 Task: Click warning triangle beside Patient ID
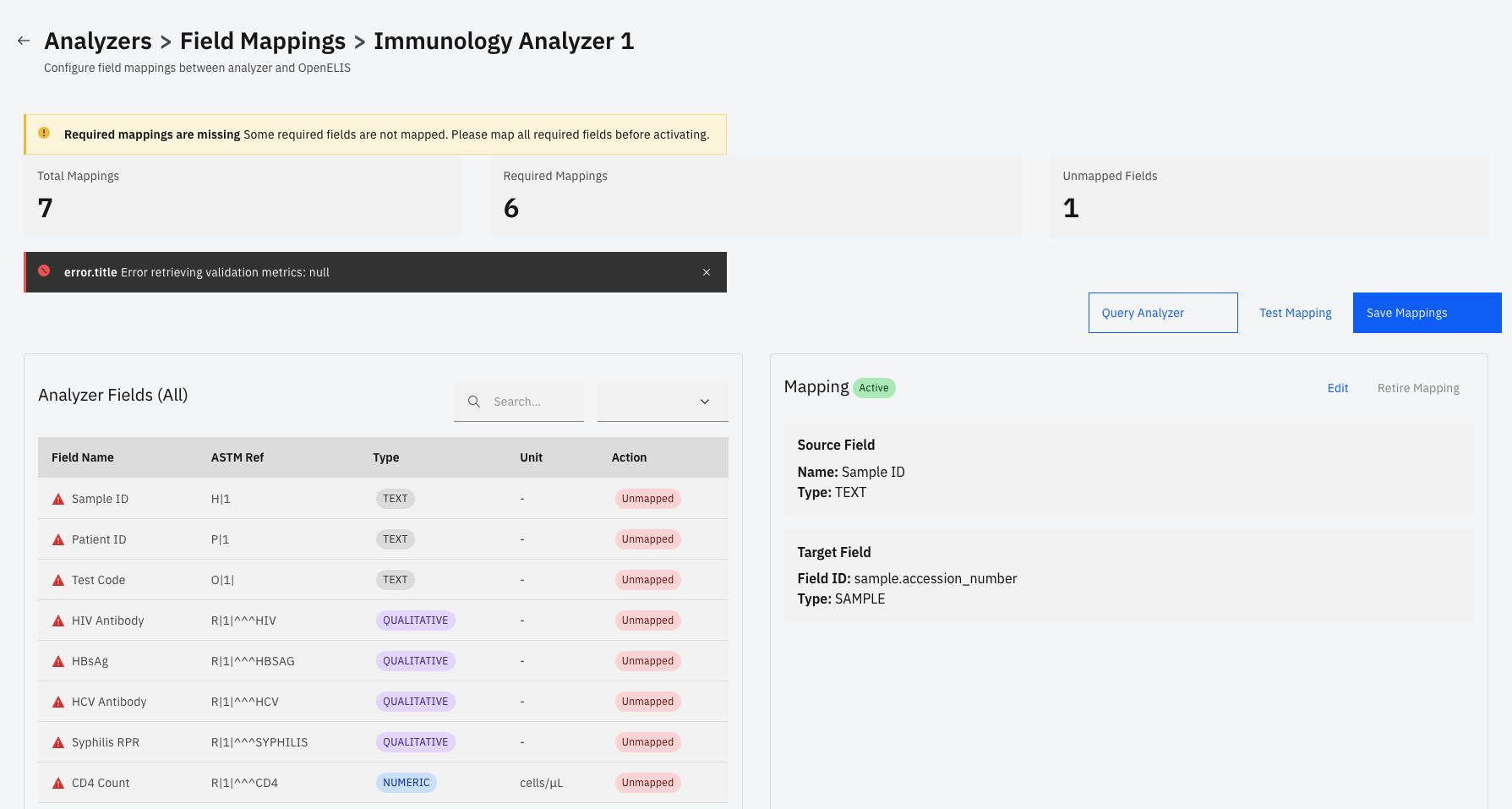[58, 539]
